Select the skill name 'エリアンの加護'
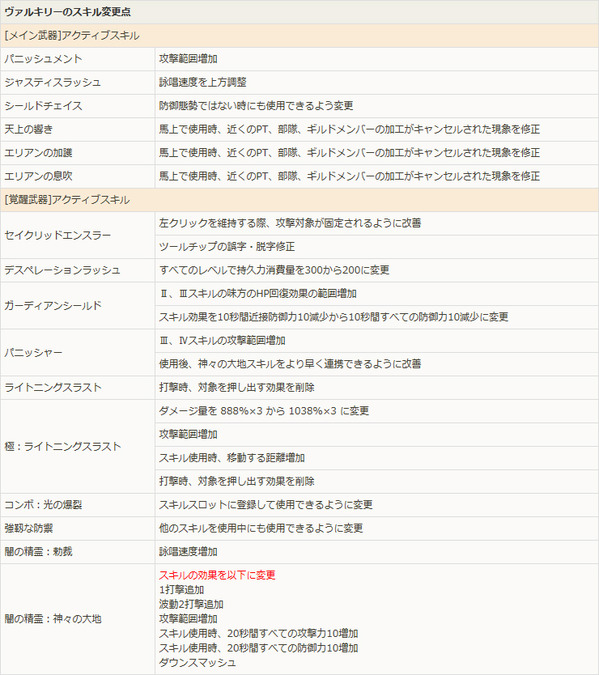The image size is (599, 675). pyautogui.click(x=38, y=153)
